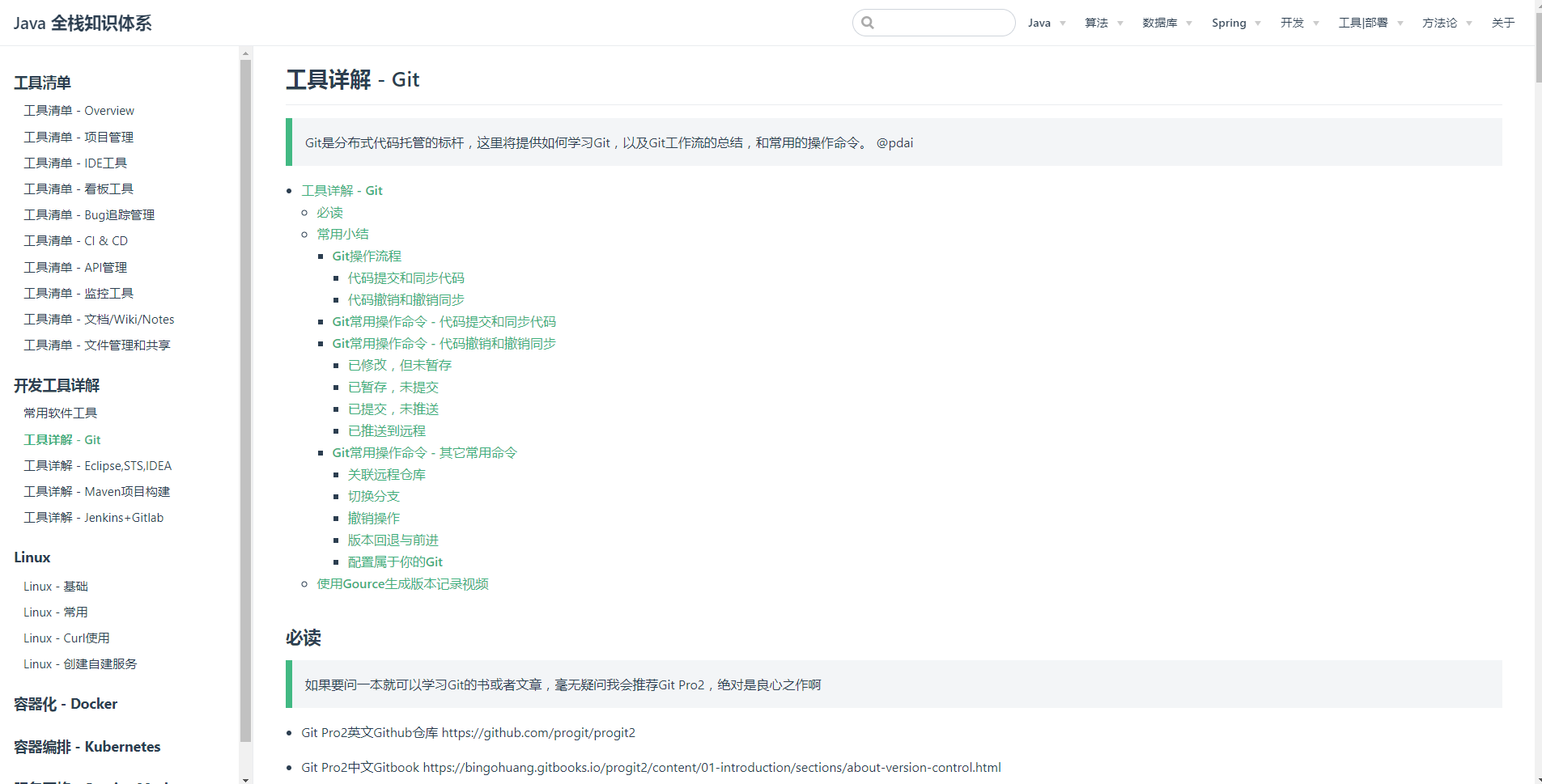The height and width of the screenshot is (784, 1542).
Task: Focus the top search input field
Action: click(934, 23)
